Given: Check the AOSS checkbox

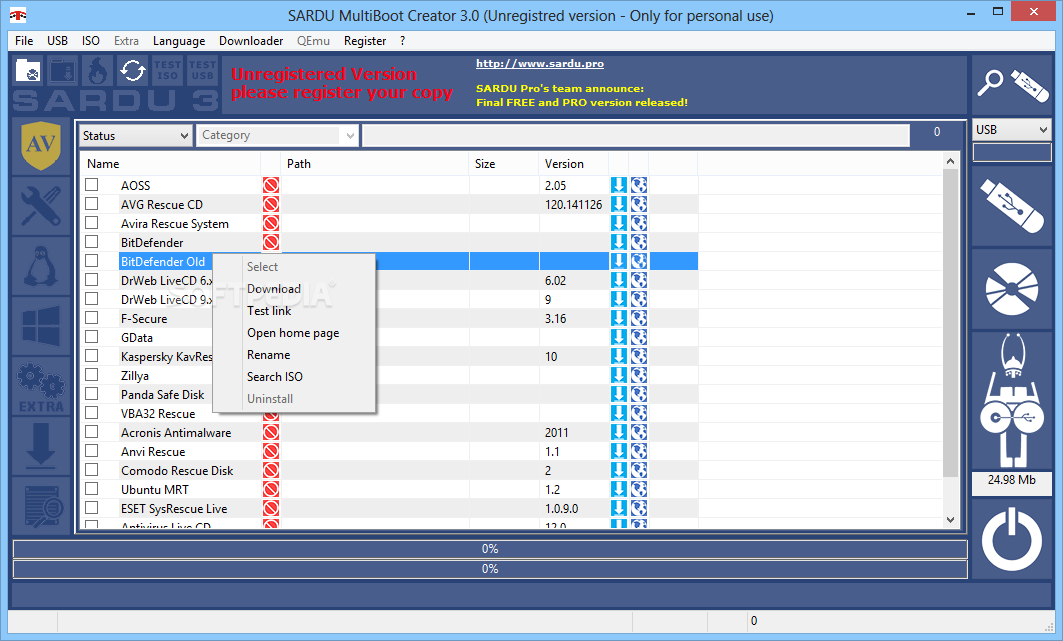Looking at the screenshot, I should (x=92, y=184).
